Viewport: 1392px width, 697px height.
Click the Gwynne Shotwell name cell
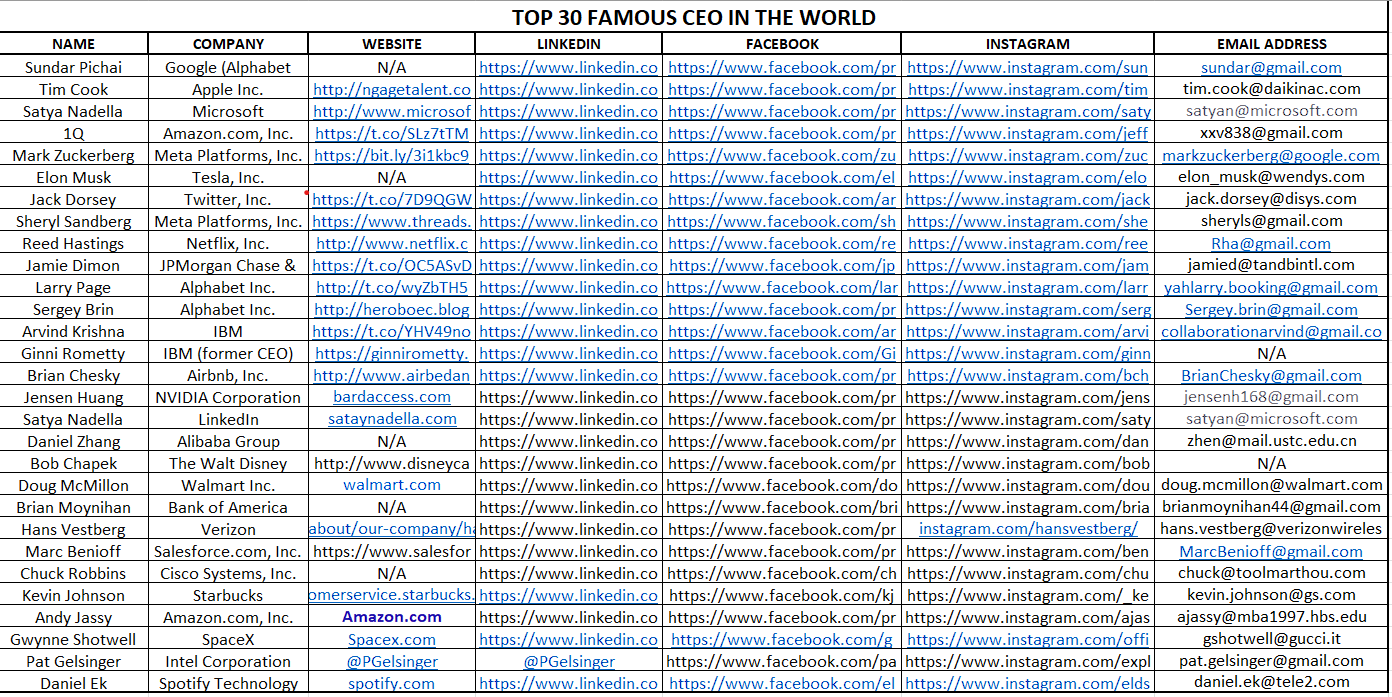(74, 639)
